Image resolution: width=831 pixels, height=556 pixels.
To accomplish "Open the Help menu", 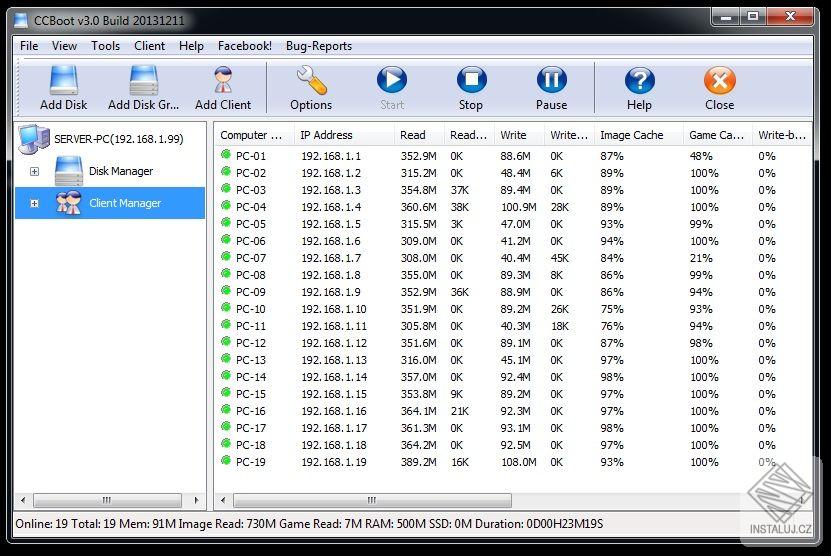I will coord(191,46).
